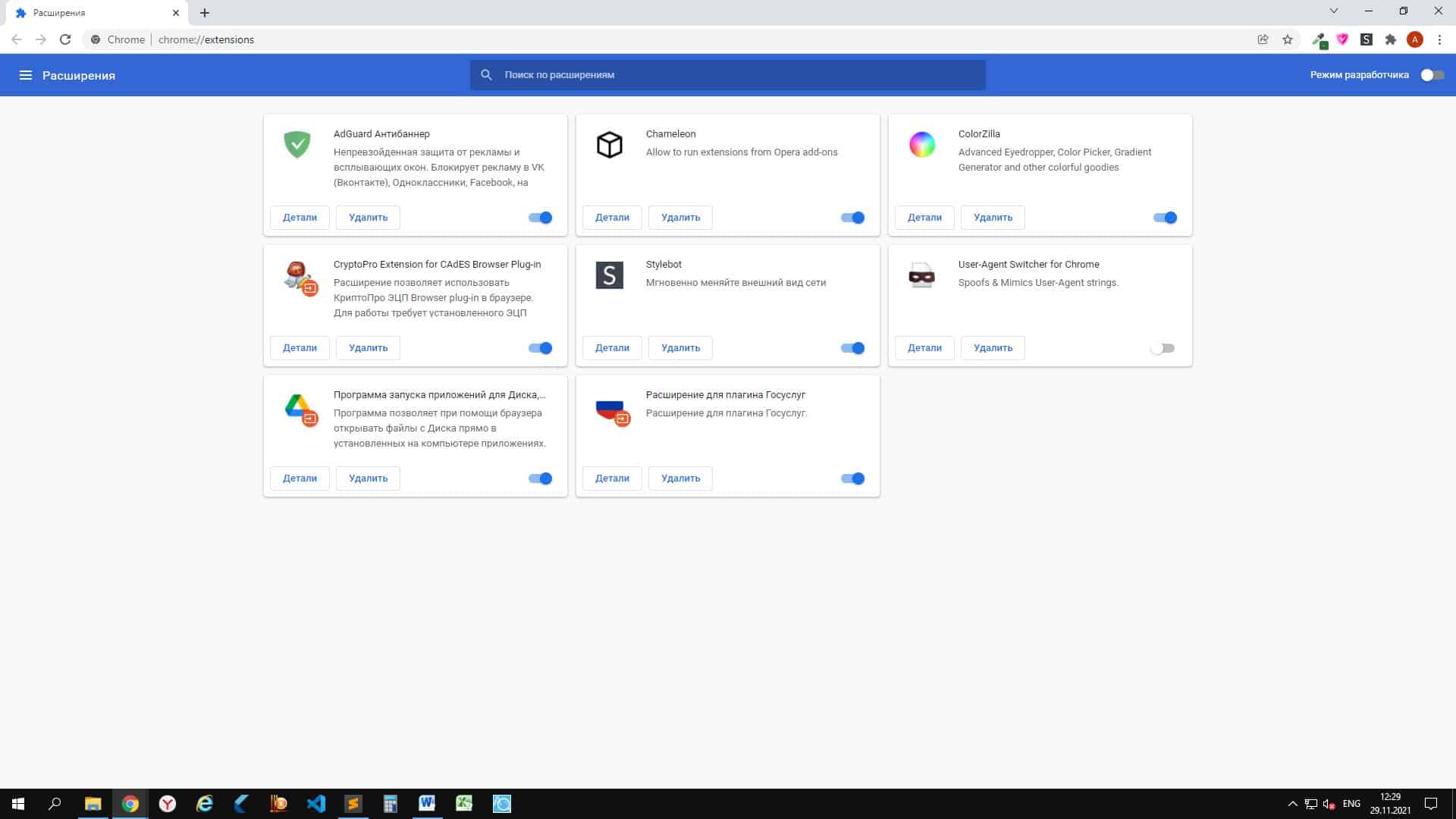Turn off the ColorZilla extension switch
The height and width of the screenshot is (819, 1456).
click(x=1165, y=218)
